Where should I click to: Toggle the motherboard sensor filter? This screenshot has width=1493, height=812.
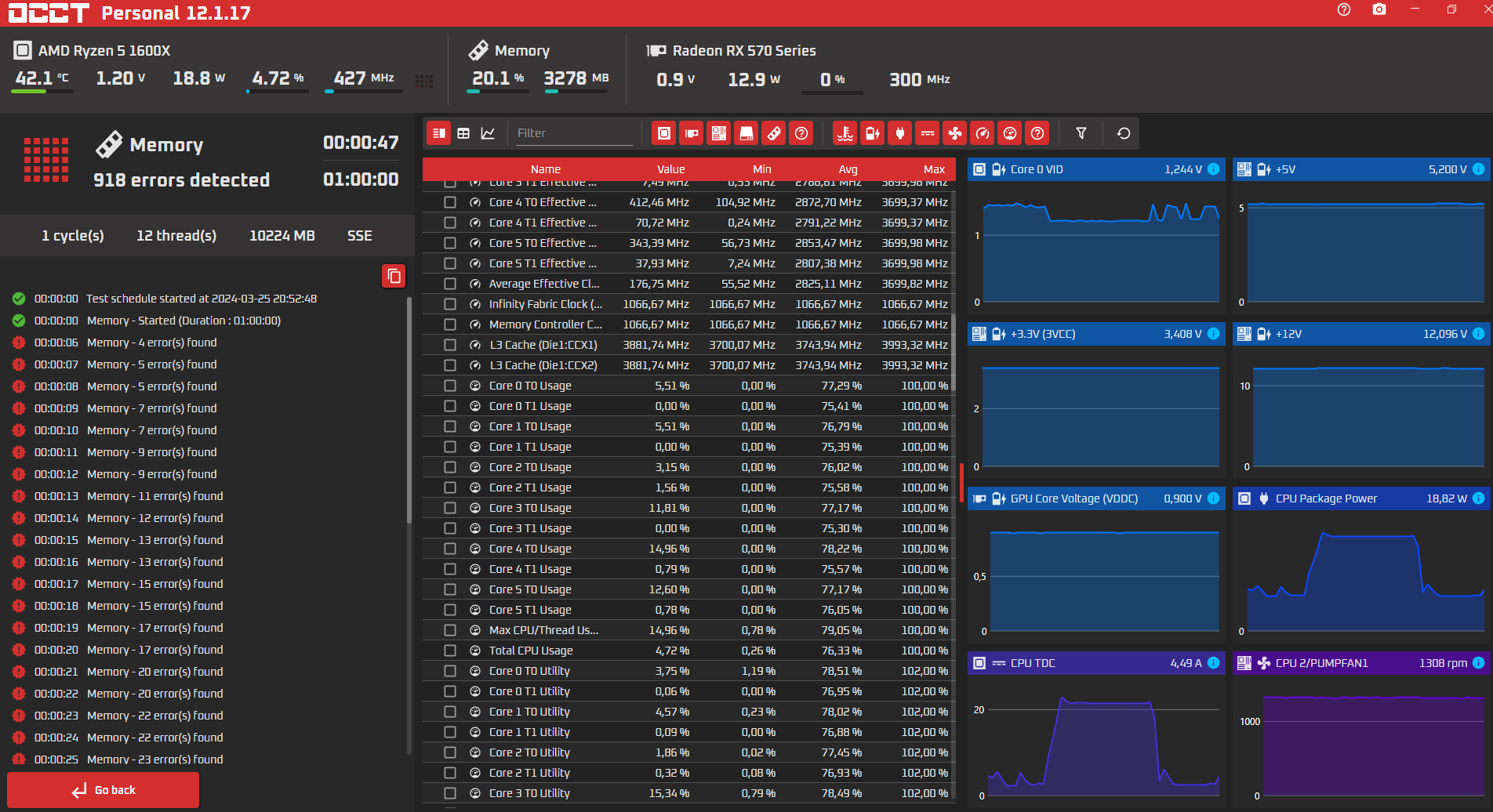point(719,133)
